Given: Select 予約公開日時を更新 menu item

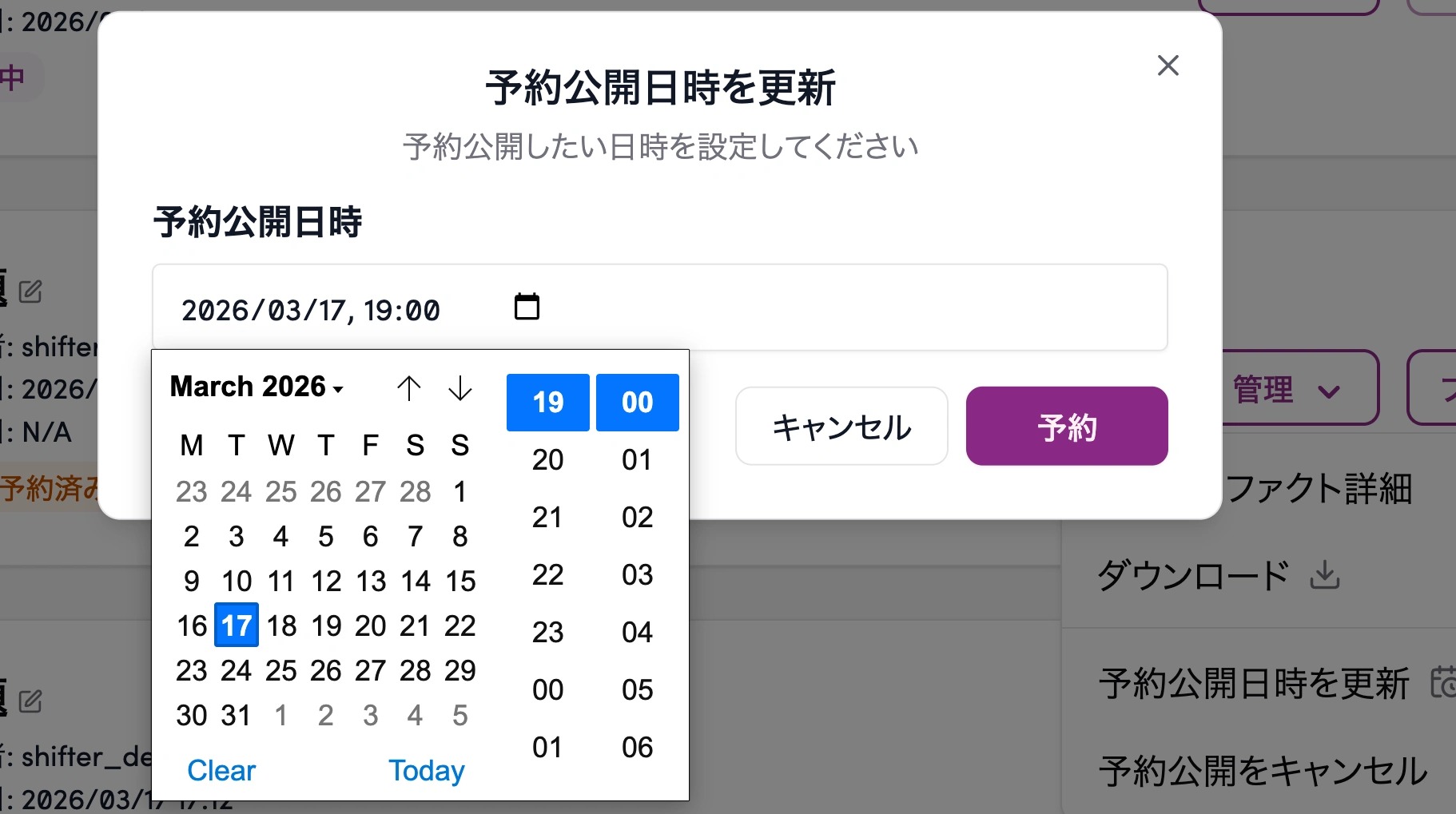Looking at the screenshot, I should (x=1253, y=684).
